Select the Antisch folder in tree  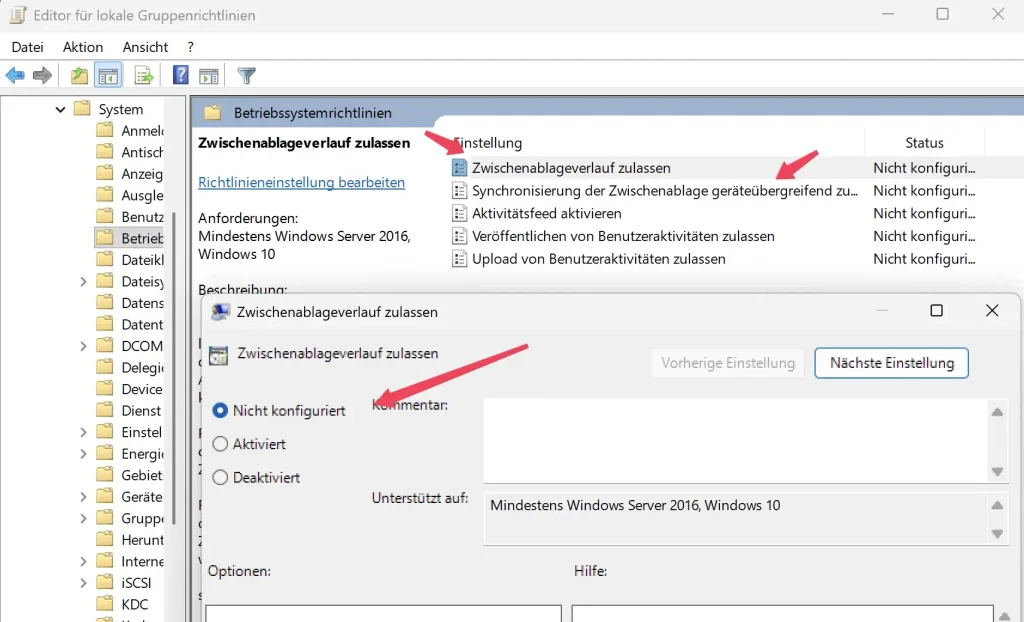pyautogui.click(x=130, y=152)
